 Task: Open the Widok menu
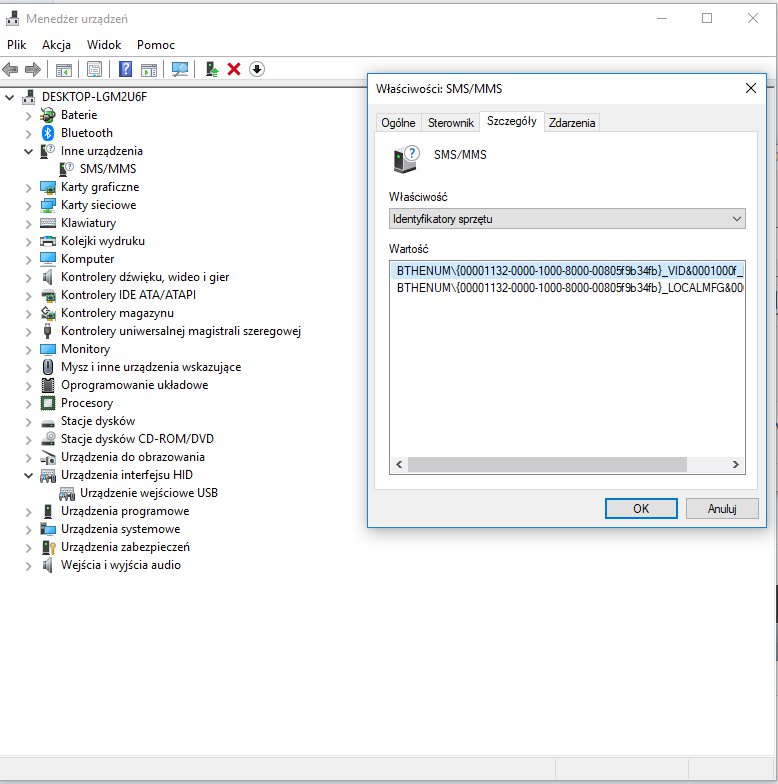tap(104, 45)
